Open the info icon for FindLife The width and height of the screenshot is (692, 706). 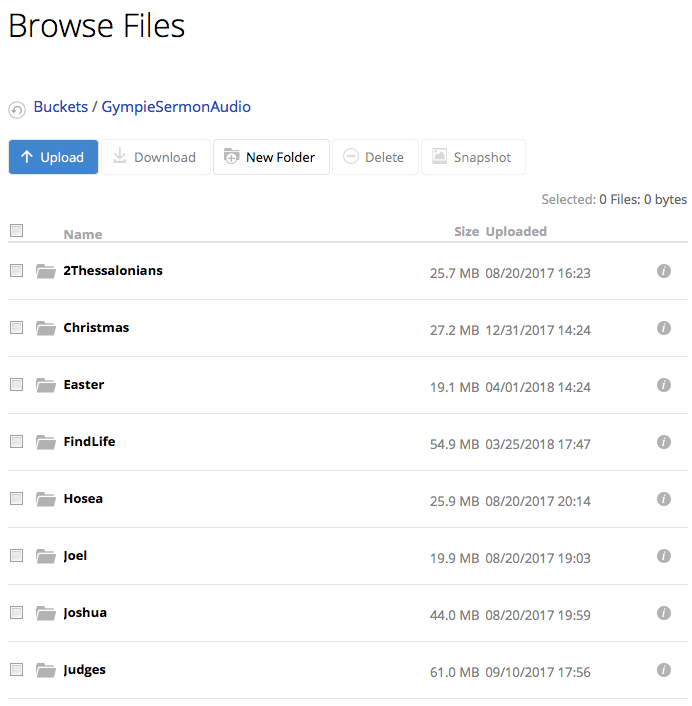pyautogui.click(x=664, y=442)
